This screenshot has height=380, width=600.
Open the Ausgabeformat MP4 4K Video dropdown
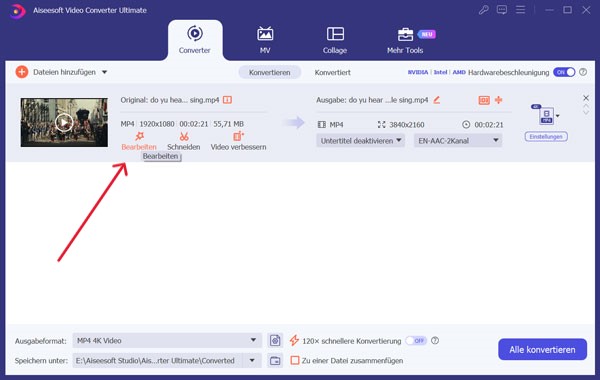167,340
